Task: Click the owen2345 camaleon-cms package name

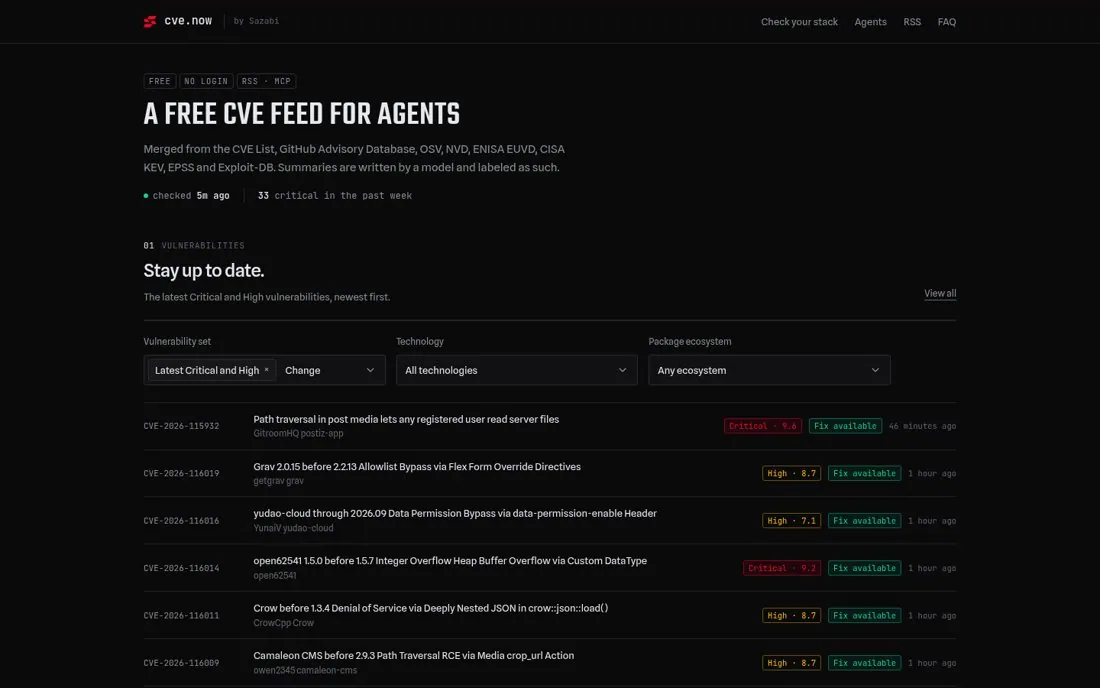Action: pos(305,670)
